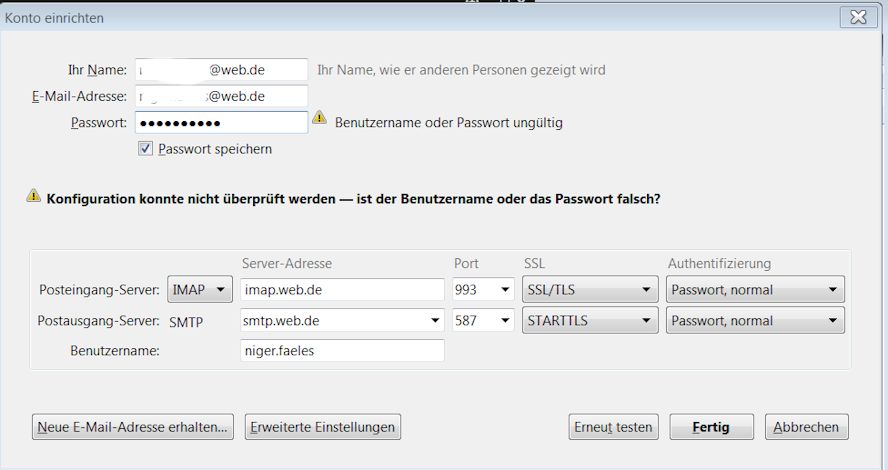Click into the Passwort input field

click(220, 122)
